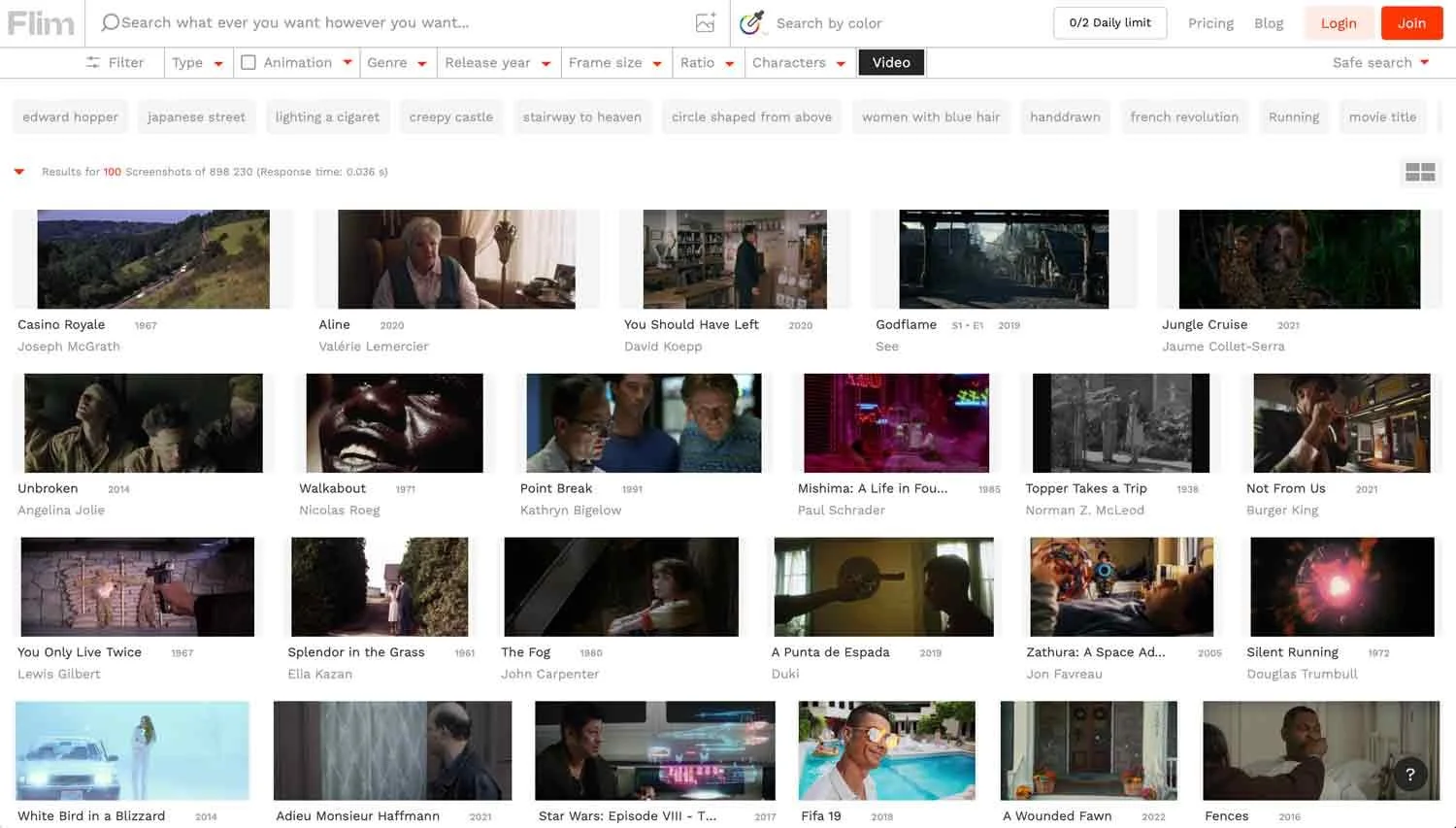Open the Topper Takes a Trip thumbnail
Viewport: 1456px width, 828px height.
pyautogui.click(x=1121, y=423)
